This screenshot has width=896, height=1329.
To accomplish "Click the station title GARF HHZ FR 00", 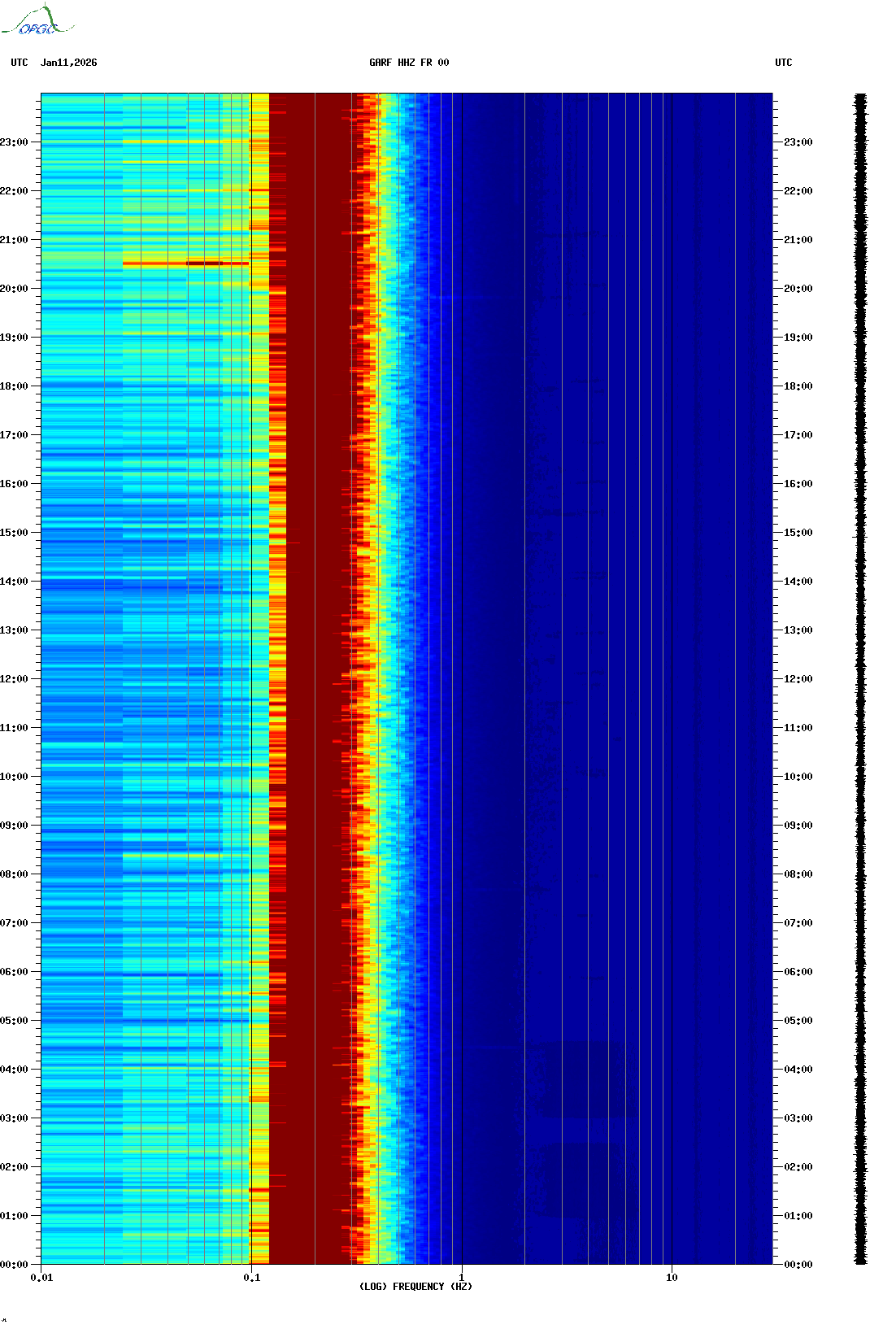I will (408, 63).
